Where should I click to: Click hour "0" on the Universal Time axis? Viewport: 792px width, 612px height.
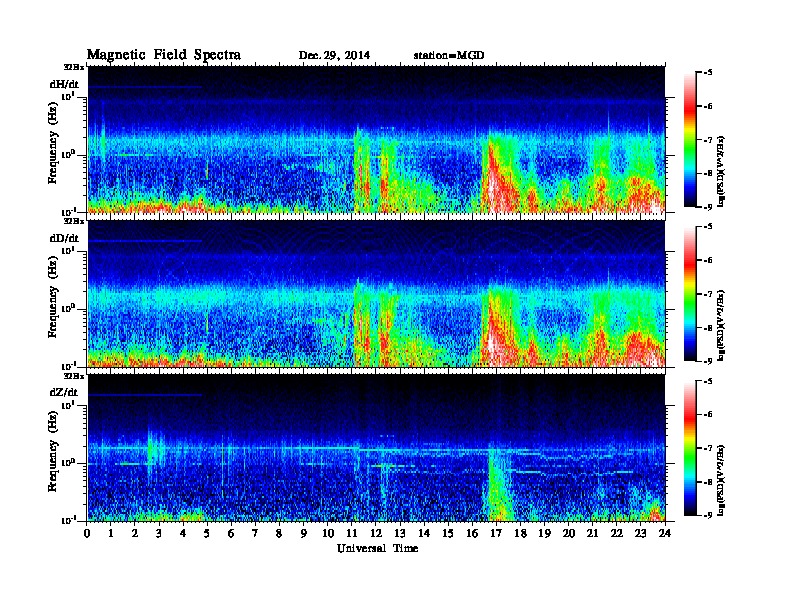tap(87, 534)
